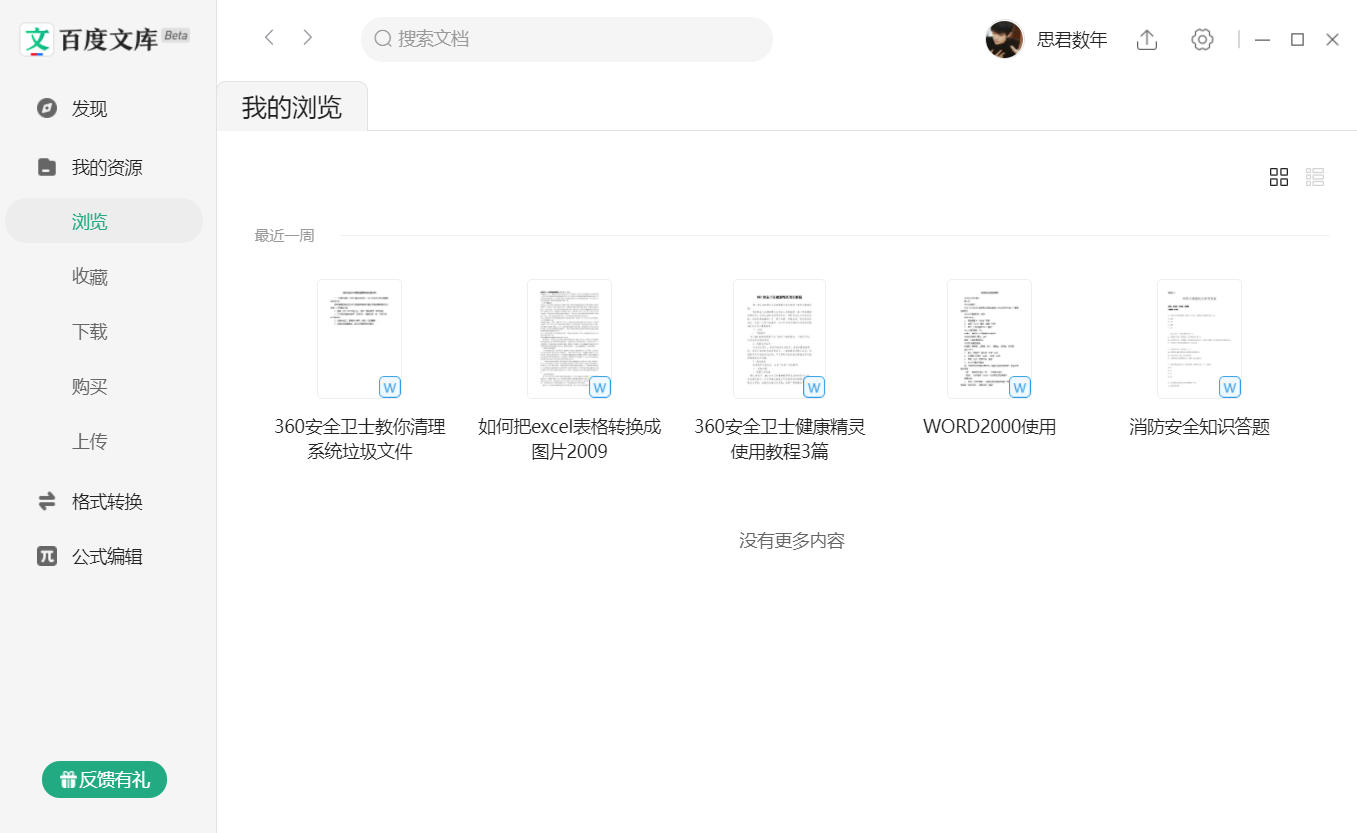Click Word badge on 360安全卫士健康精灵使用教程3篇
Viewport: 1357px width, 833px height.
(814, 387)
